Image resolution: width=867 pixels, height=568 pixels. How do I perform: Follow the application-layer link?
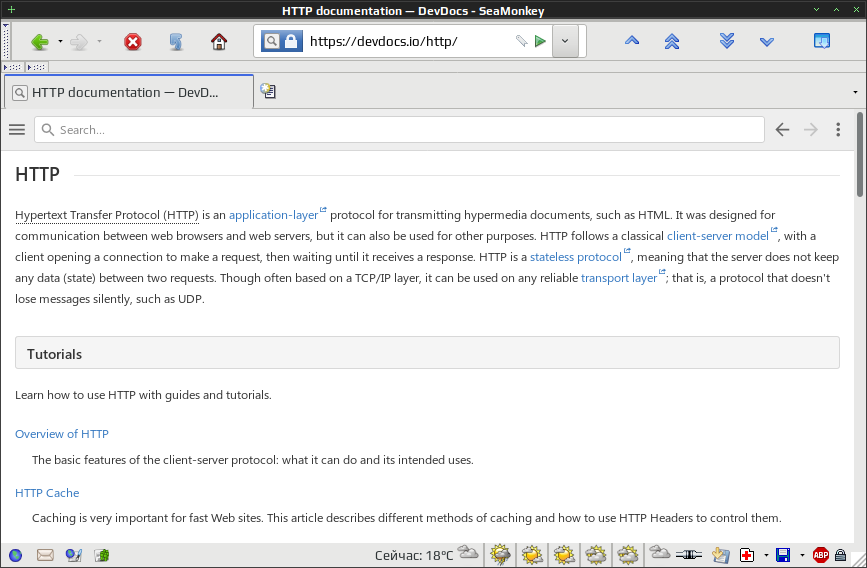[274, 215]
